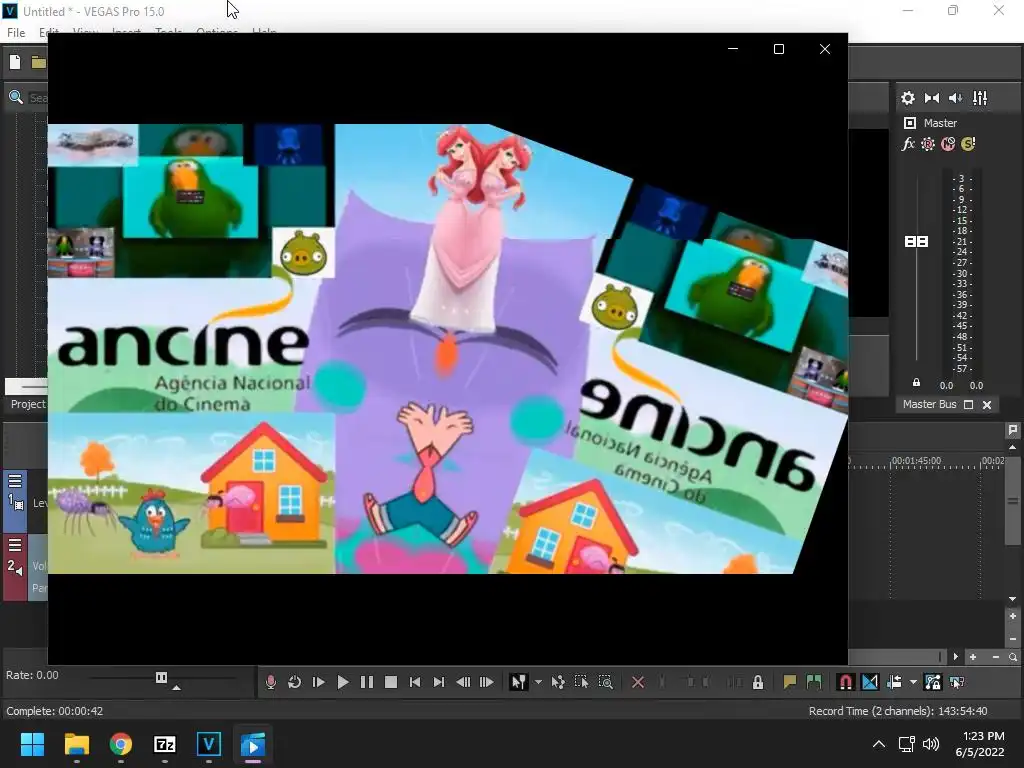Open Google Chrome from taskbar
1024x768 pixels.
(121, 744)
